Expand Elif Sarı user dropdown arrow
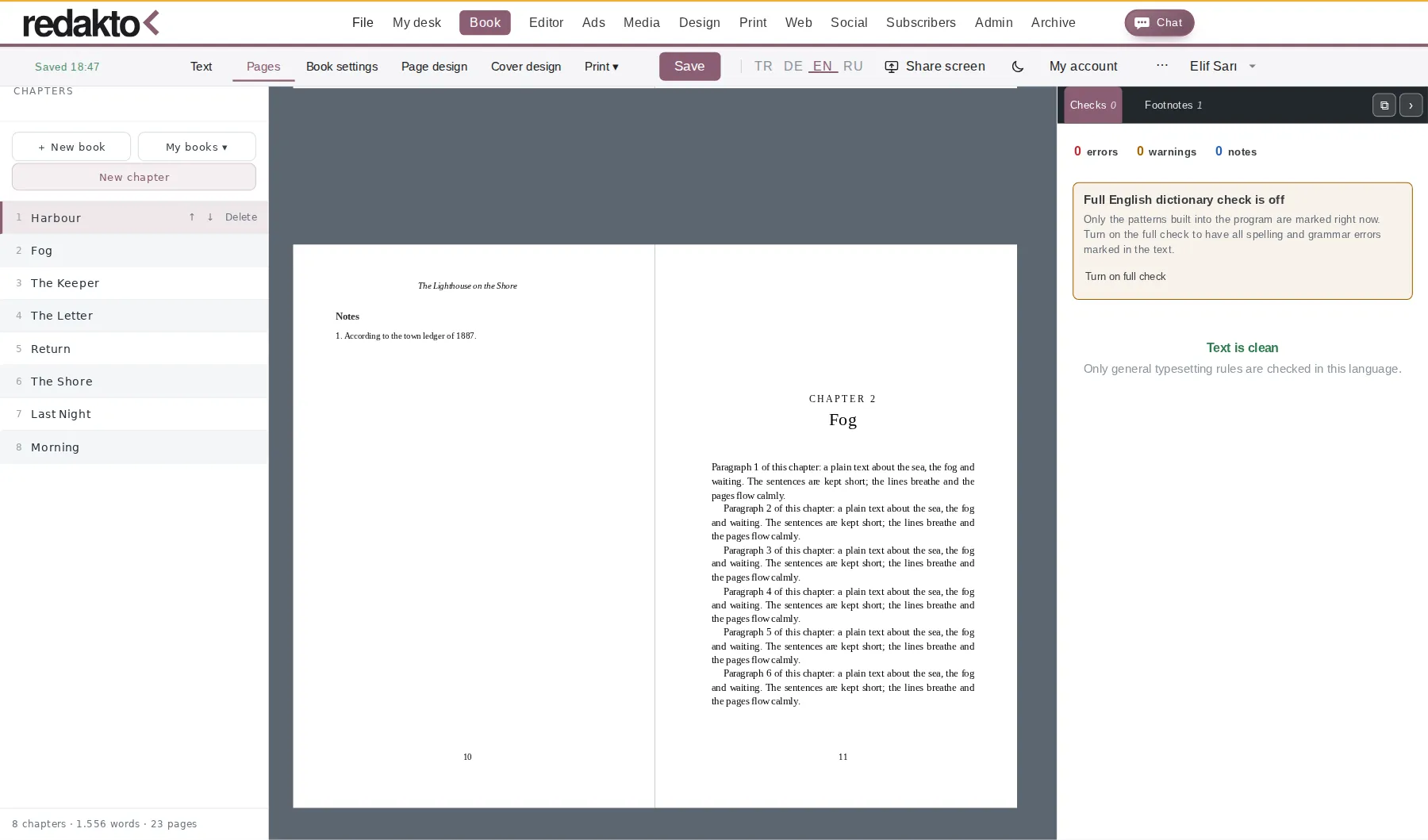1428x840 pixels. (x=1253, y=67)
